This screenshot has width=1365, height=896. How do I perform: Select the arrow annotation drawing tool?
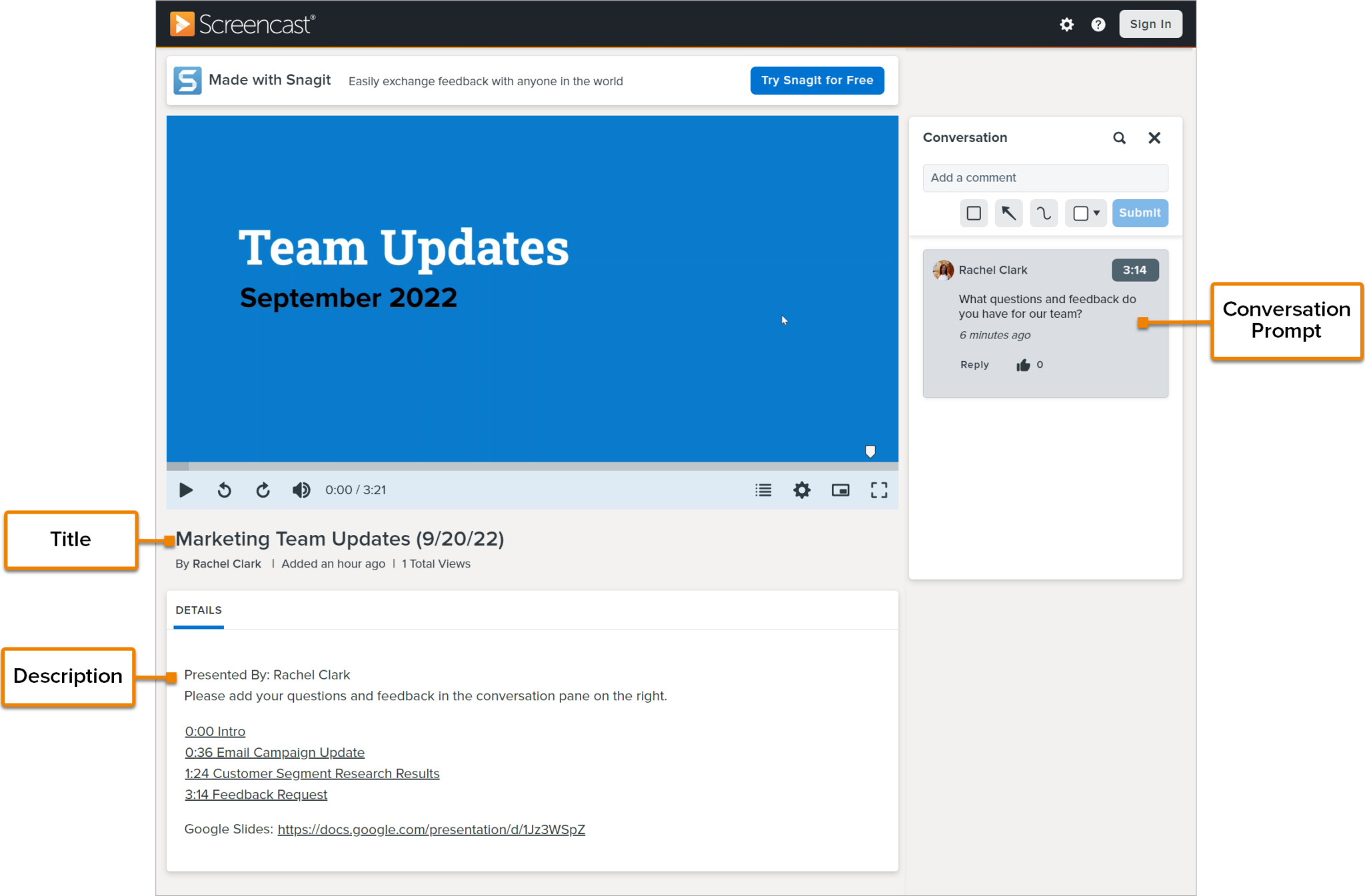pyautogui.click(x=1009, y=213)
